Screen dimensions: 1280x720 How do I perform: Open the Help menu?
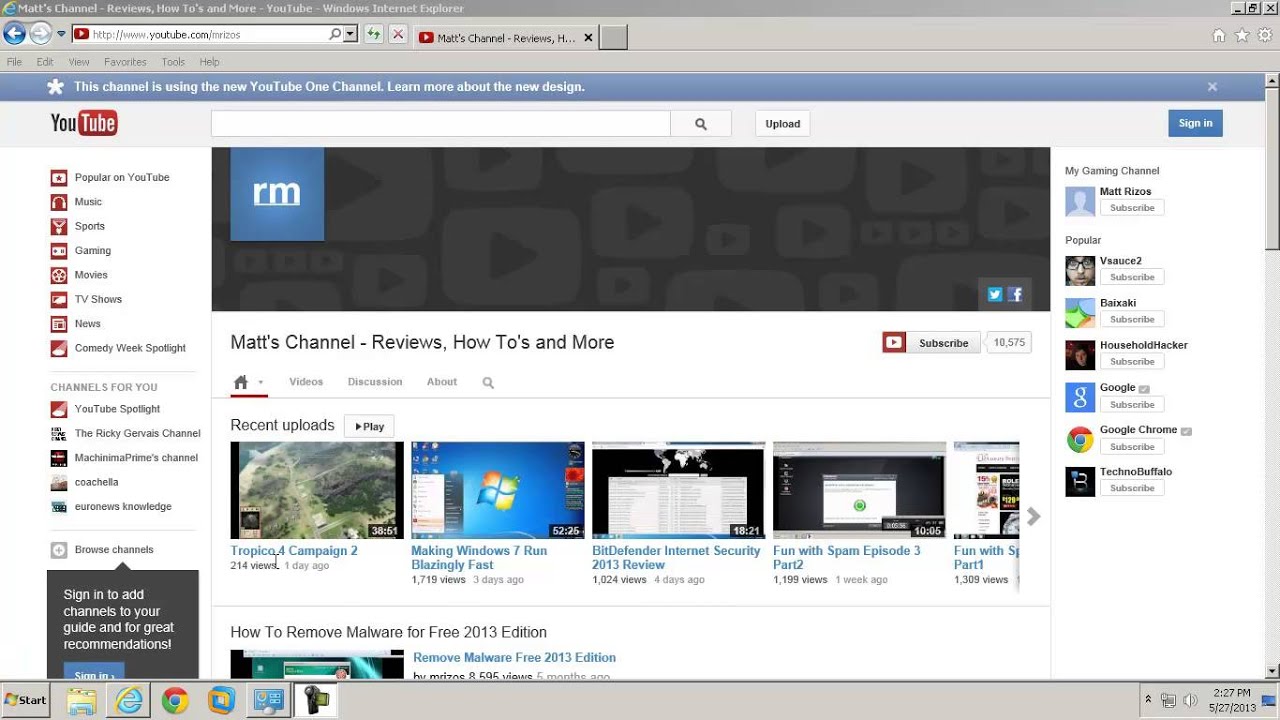click(x=209, y=62)
